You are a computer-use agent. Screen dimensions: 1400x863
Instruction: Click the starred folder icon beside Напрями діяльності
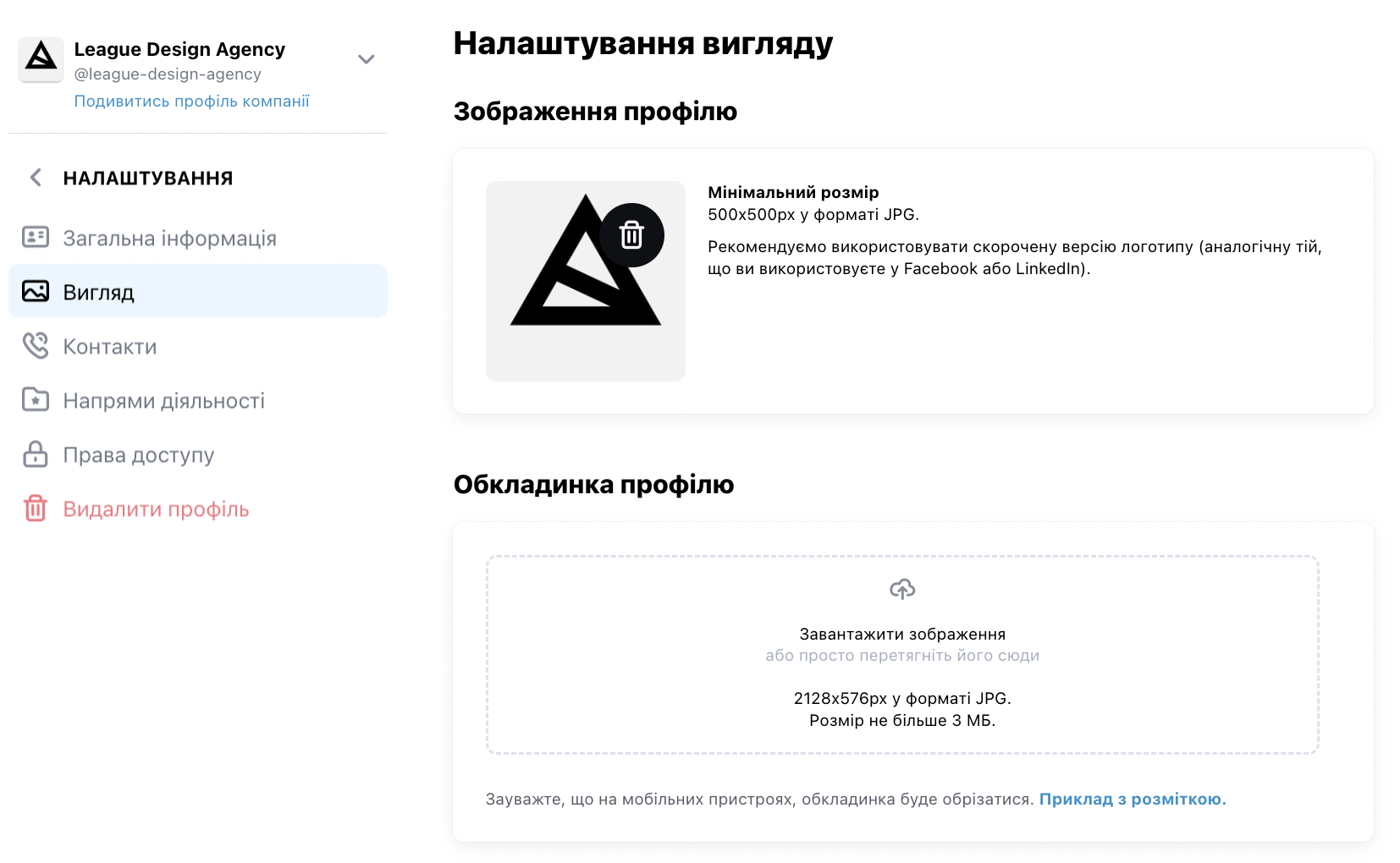36,399
